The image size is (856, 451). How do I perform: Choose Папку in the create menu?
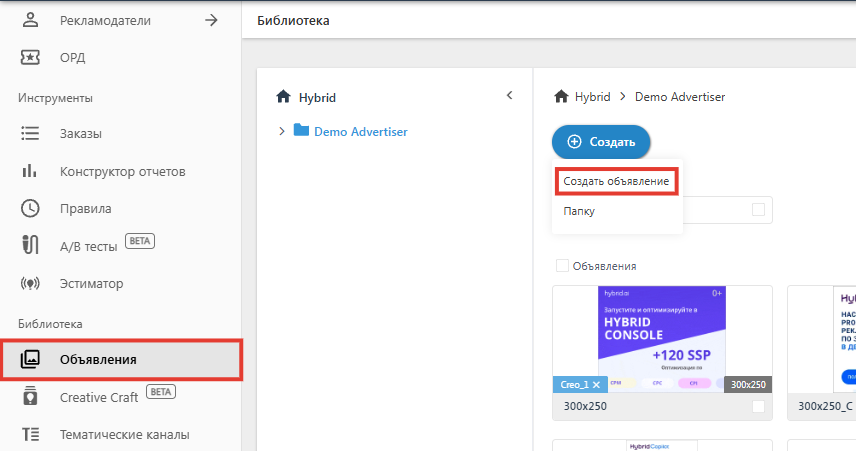tap(580, 211)
